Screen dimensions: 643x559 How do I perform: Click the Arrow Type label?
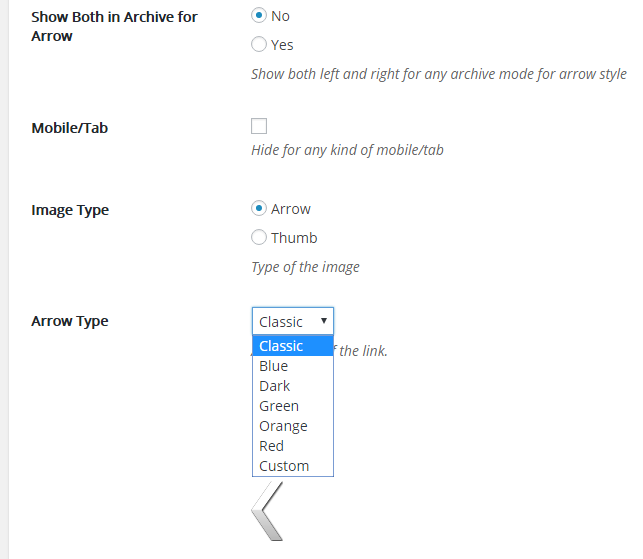coord(70,321)
